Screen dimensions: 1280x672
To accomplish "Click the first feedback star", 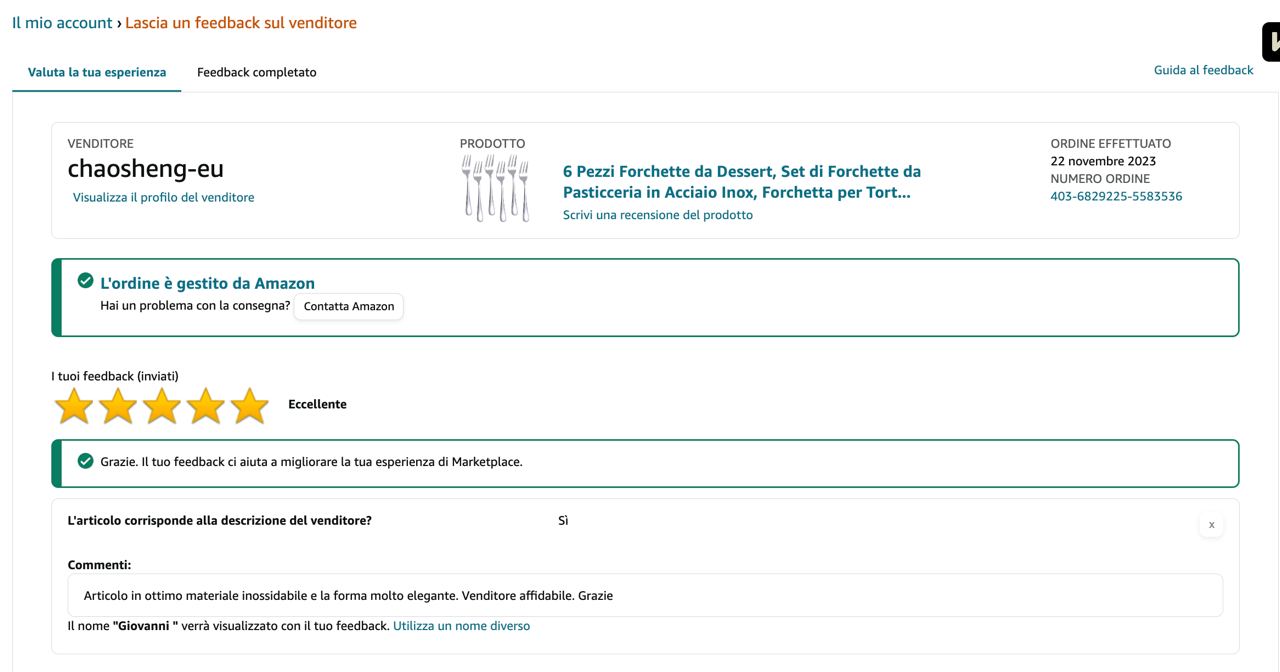I will 73,406.
